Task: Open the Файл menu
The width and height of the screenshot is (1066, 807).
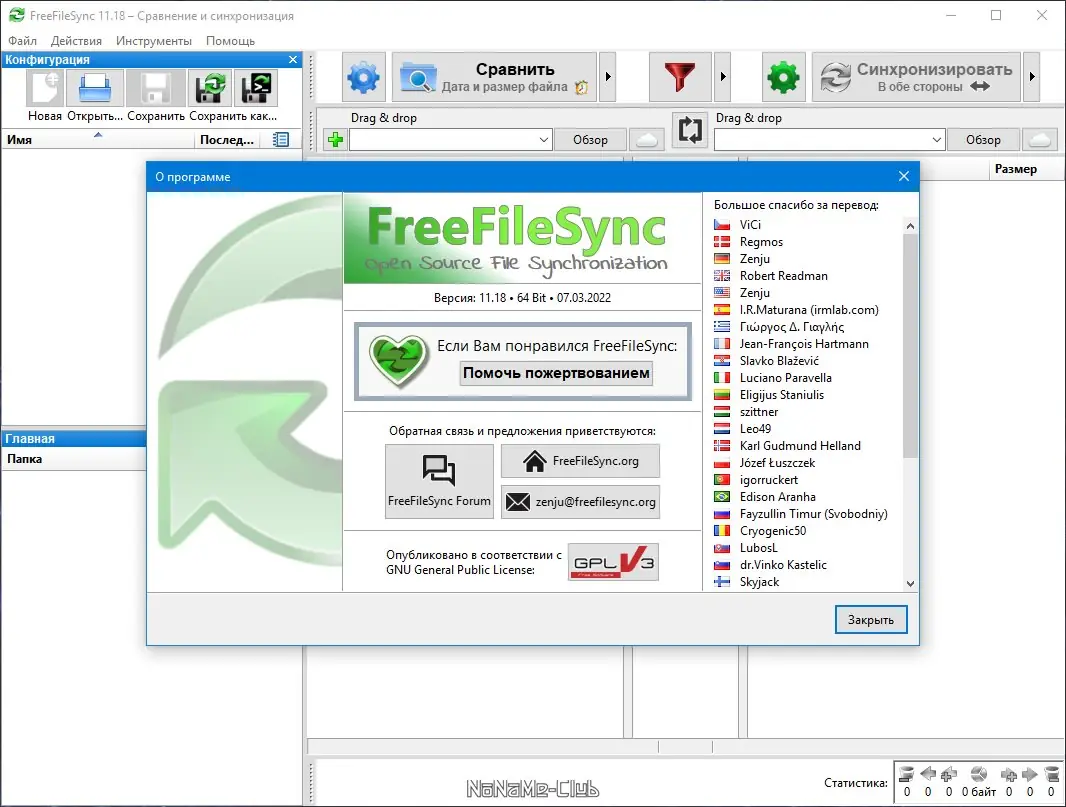Action: click(22, 41)
